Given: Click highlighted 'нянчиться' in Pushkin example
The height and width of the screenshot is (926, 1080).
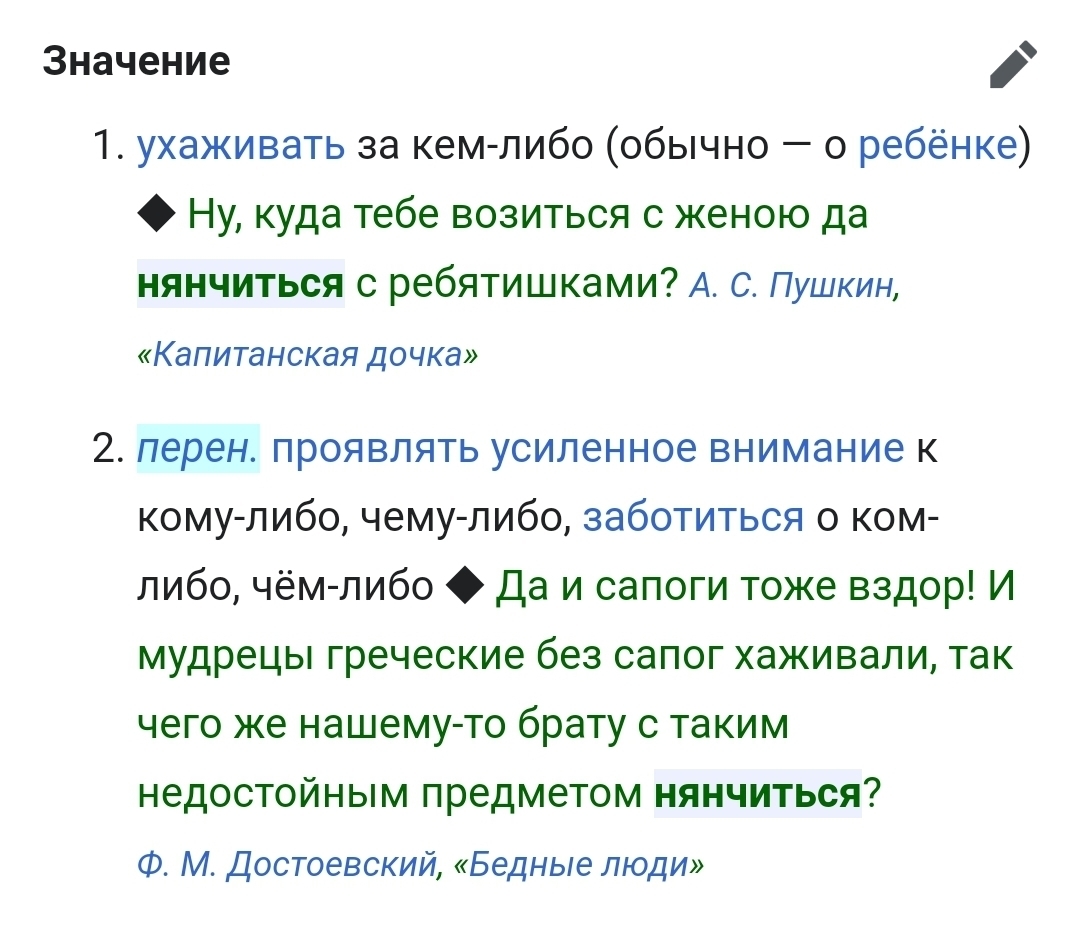Looking at the screenshot, I should (240, 282).
